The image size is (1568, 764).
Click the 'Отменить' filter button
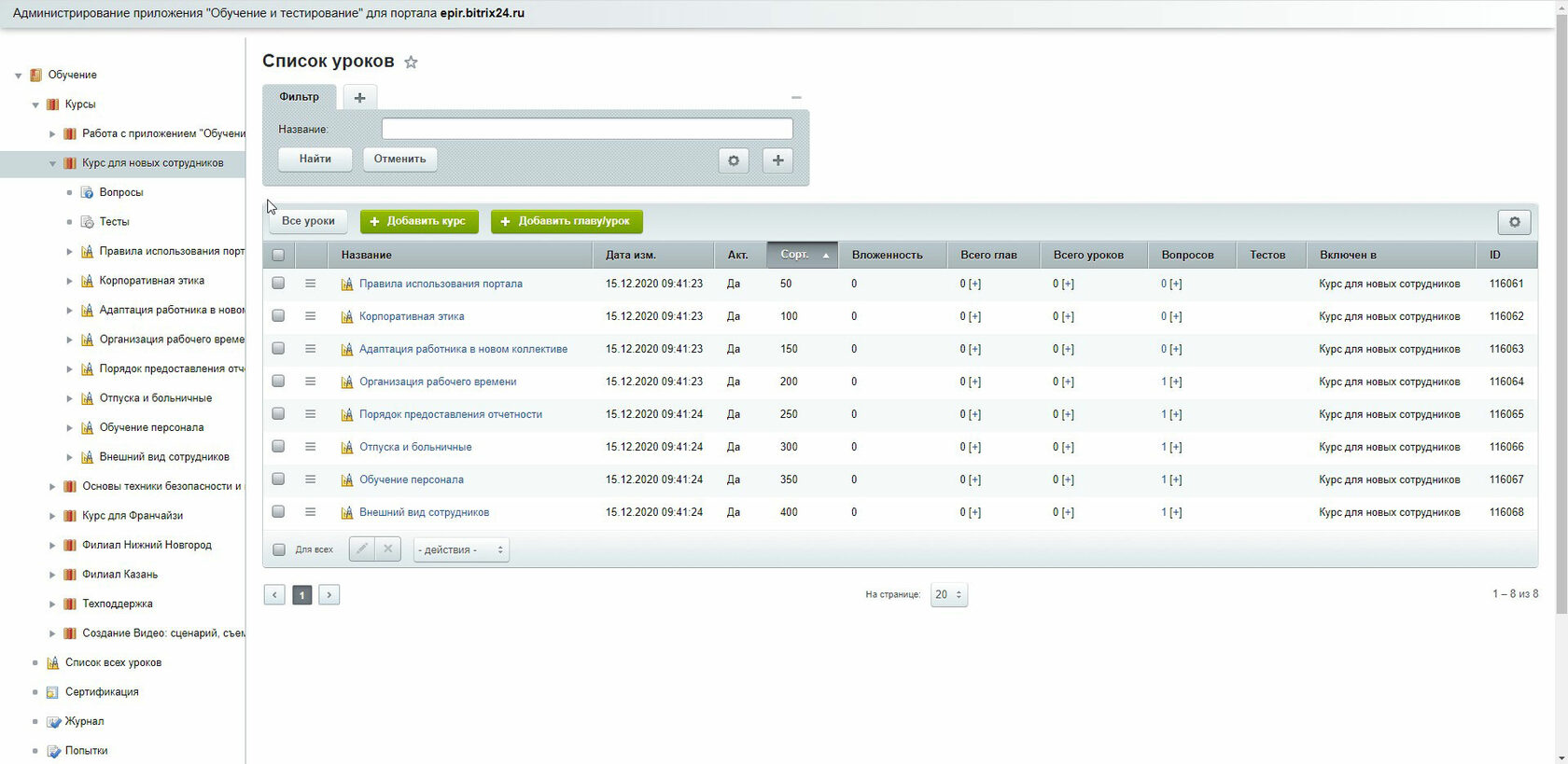pyautogui.click(x=399, y=160)
